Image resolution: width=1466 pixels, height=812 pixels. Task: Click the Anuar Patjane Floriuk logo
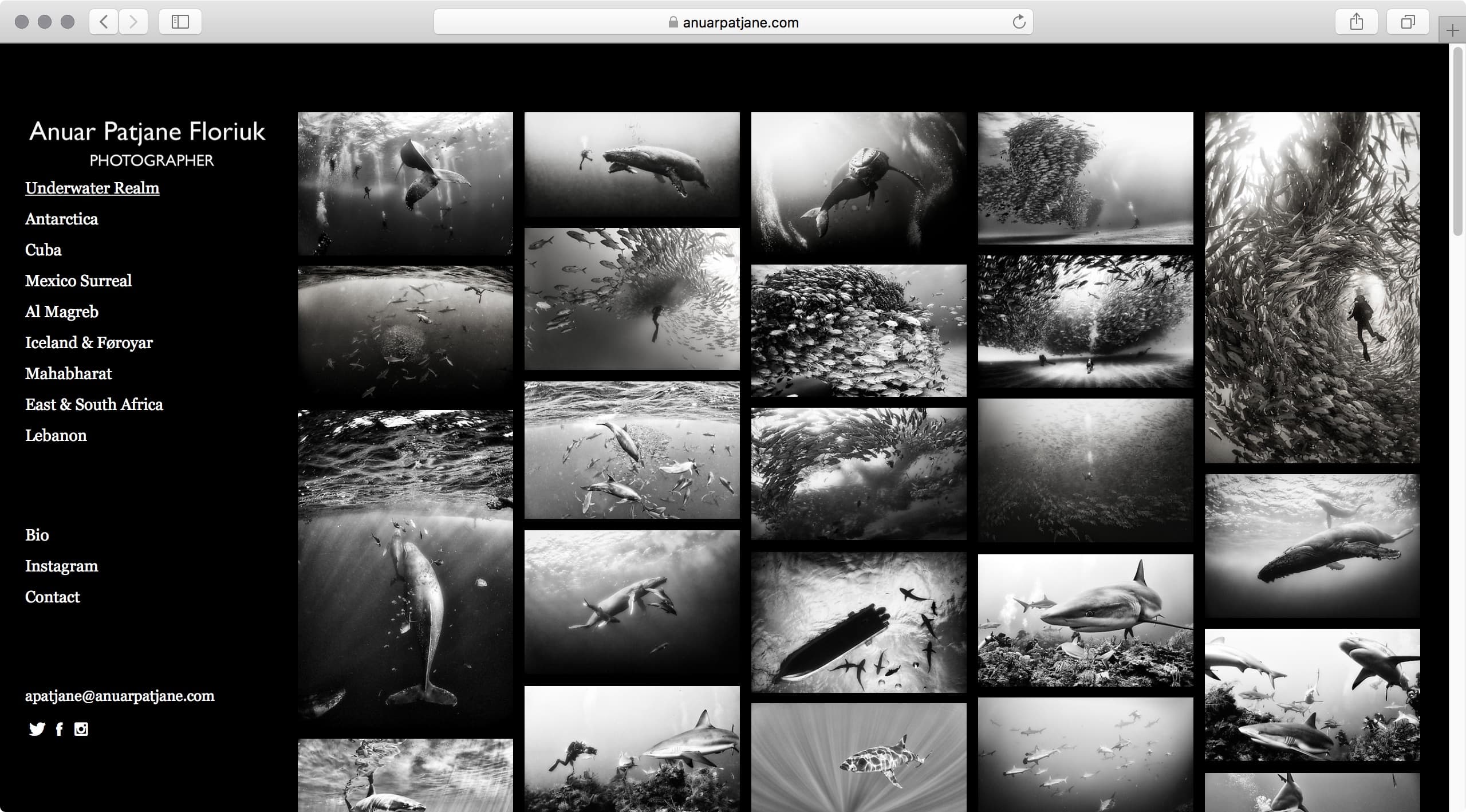[148, 143]
